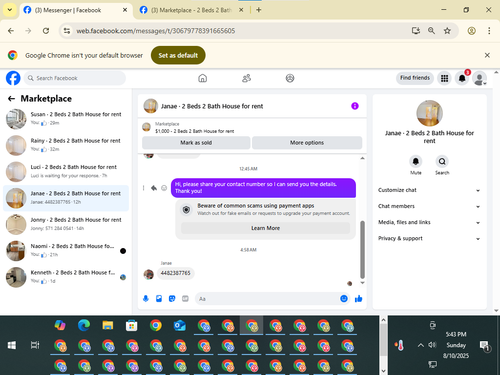Choose a sticker icon in composer
The width and height of the screenshot is (500, 375).
point(172,299)
